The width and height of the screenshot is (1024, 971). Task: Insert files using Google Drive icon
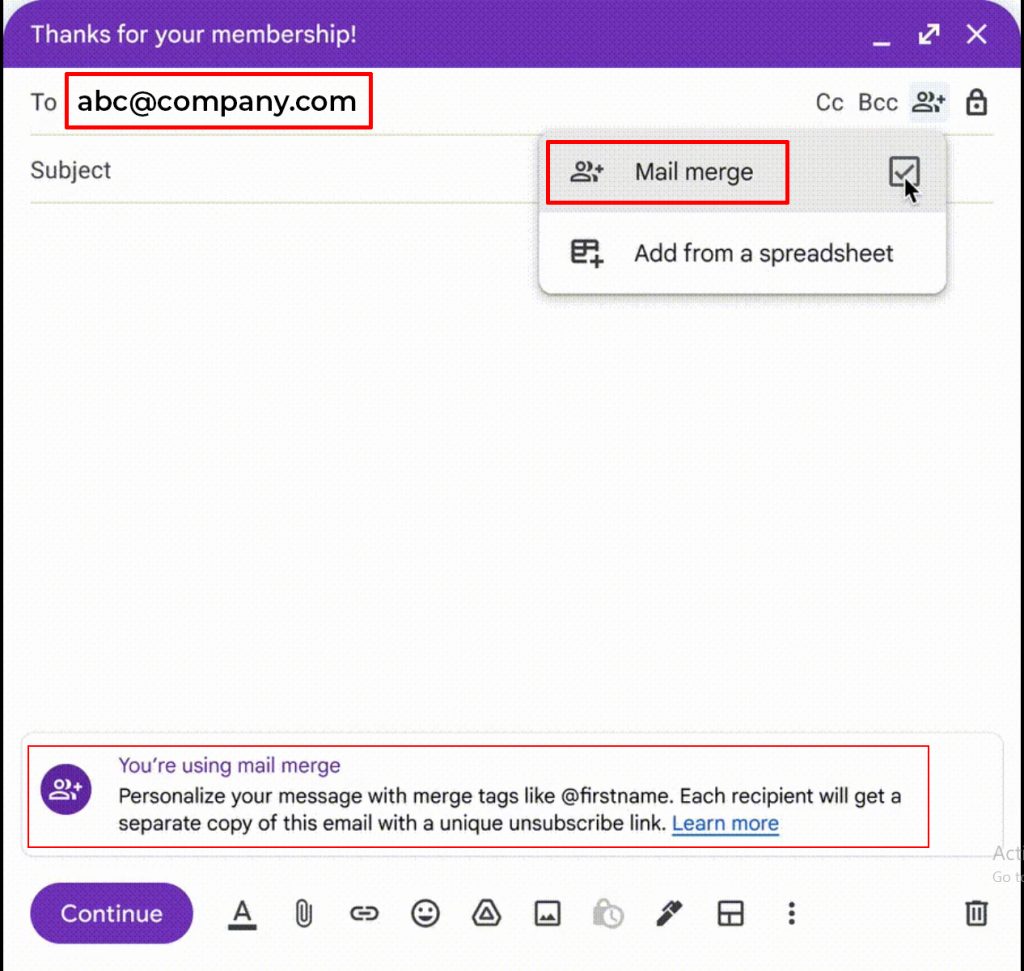pyautogui.click(x=485, y=913)
